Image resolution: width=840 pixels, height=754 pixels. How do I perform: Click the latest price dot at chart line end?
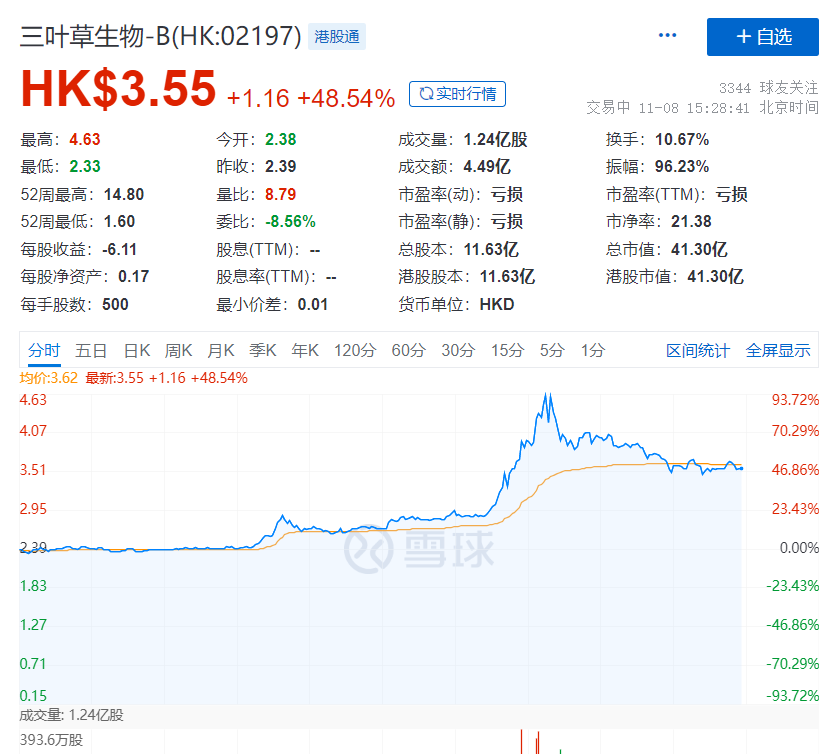tap(741, 468)
